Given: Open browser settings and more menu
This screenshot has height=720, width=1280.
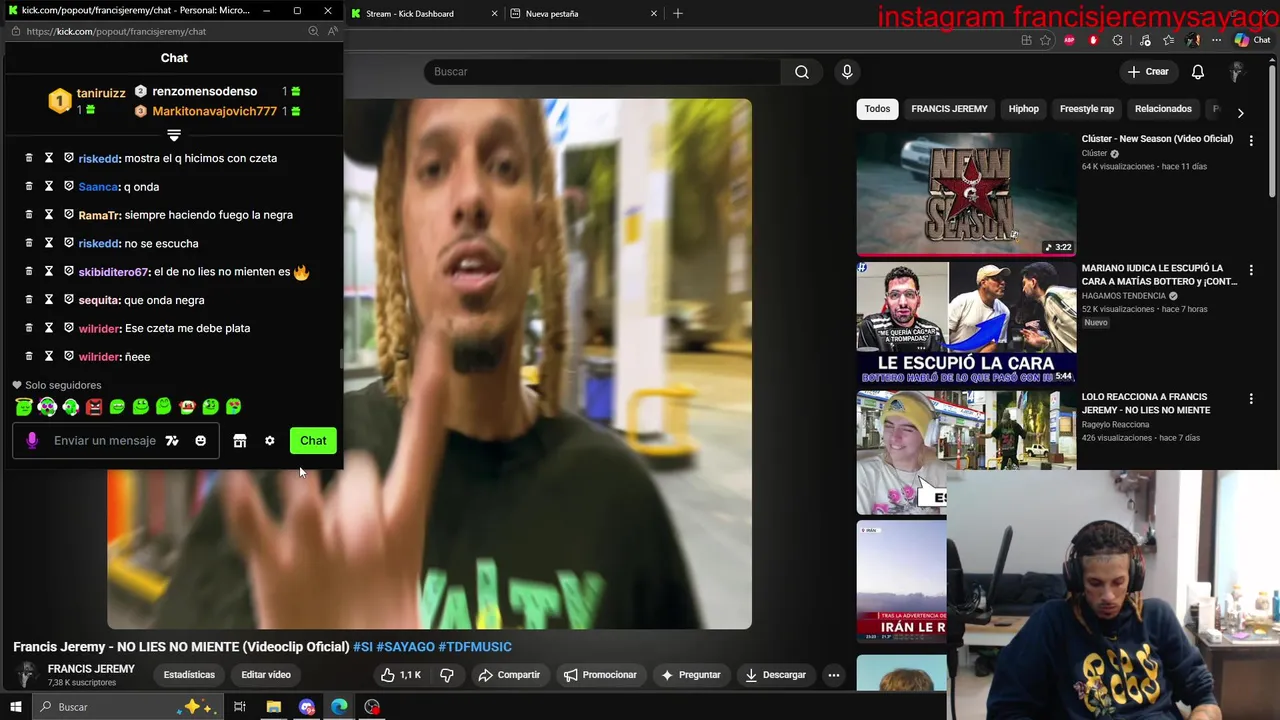Looking at the screenshot, I should coord(1216,40).
